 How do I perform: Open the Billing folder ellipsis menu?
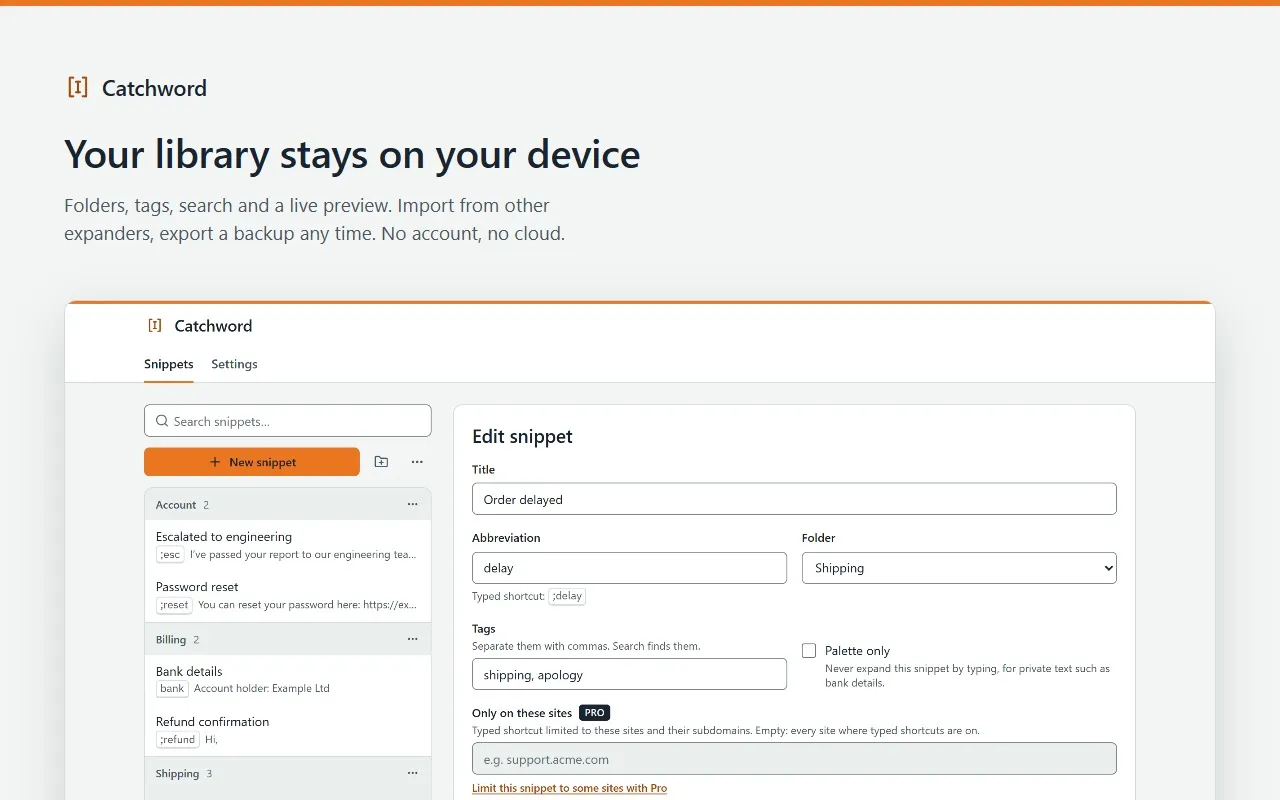[412, 639]
